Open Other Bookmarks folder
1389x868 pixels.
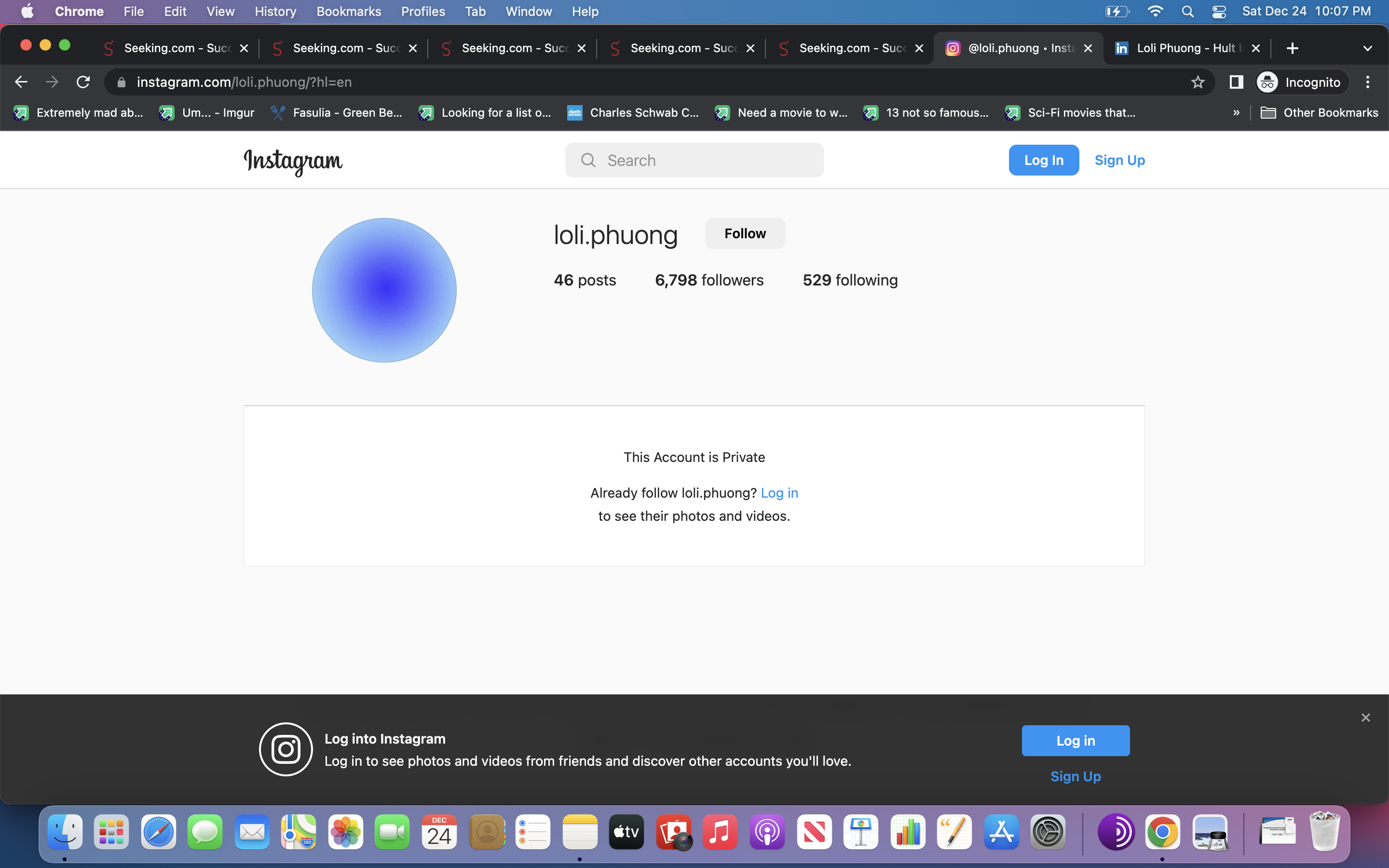click(1319, 112)
